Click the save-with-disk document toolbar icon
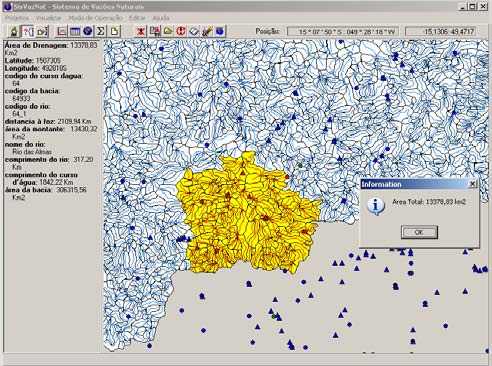 tap(154, 31)
